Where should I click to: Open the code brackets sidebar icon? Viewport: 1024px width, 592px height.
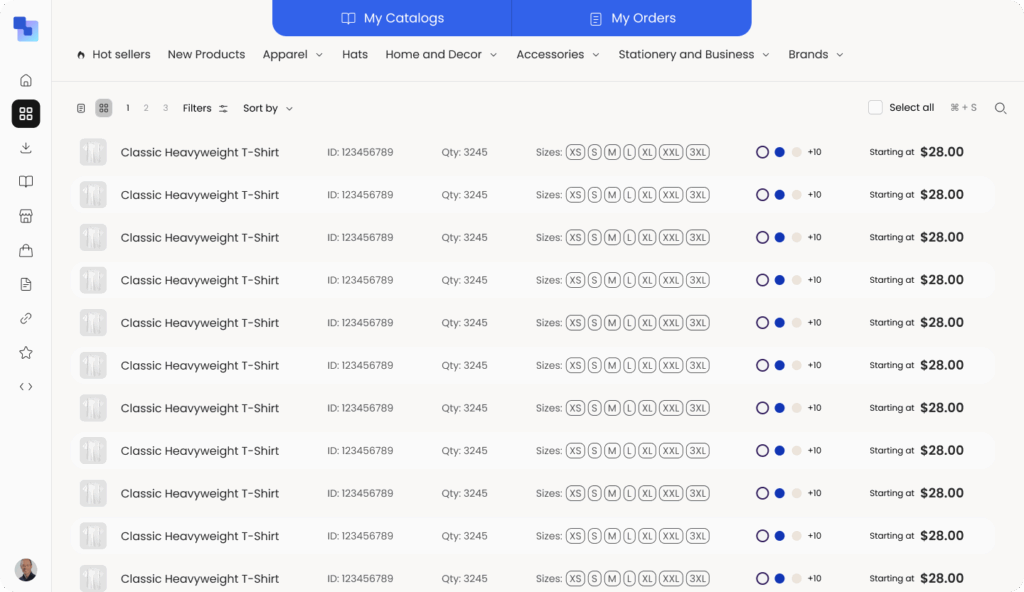coord(26,386)
